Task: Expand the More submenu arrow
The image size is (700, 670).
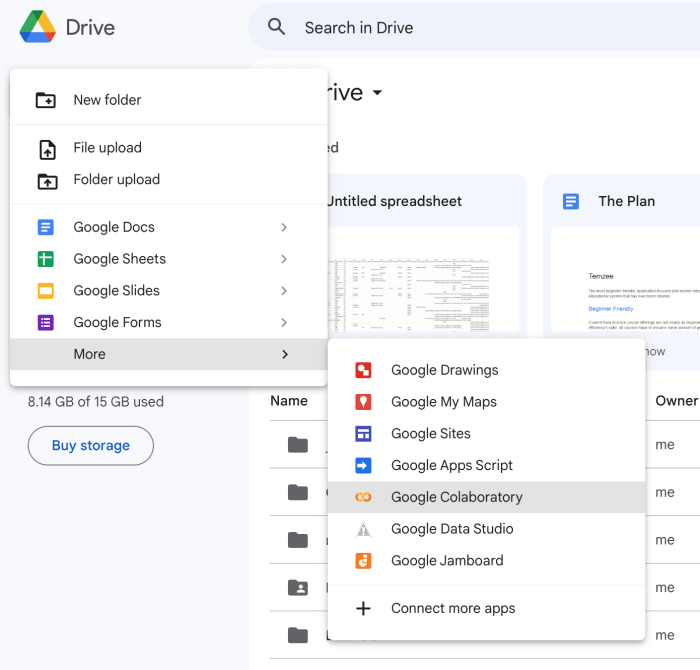Action: (285, 354)
